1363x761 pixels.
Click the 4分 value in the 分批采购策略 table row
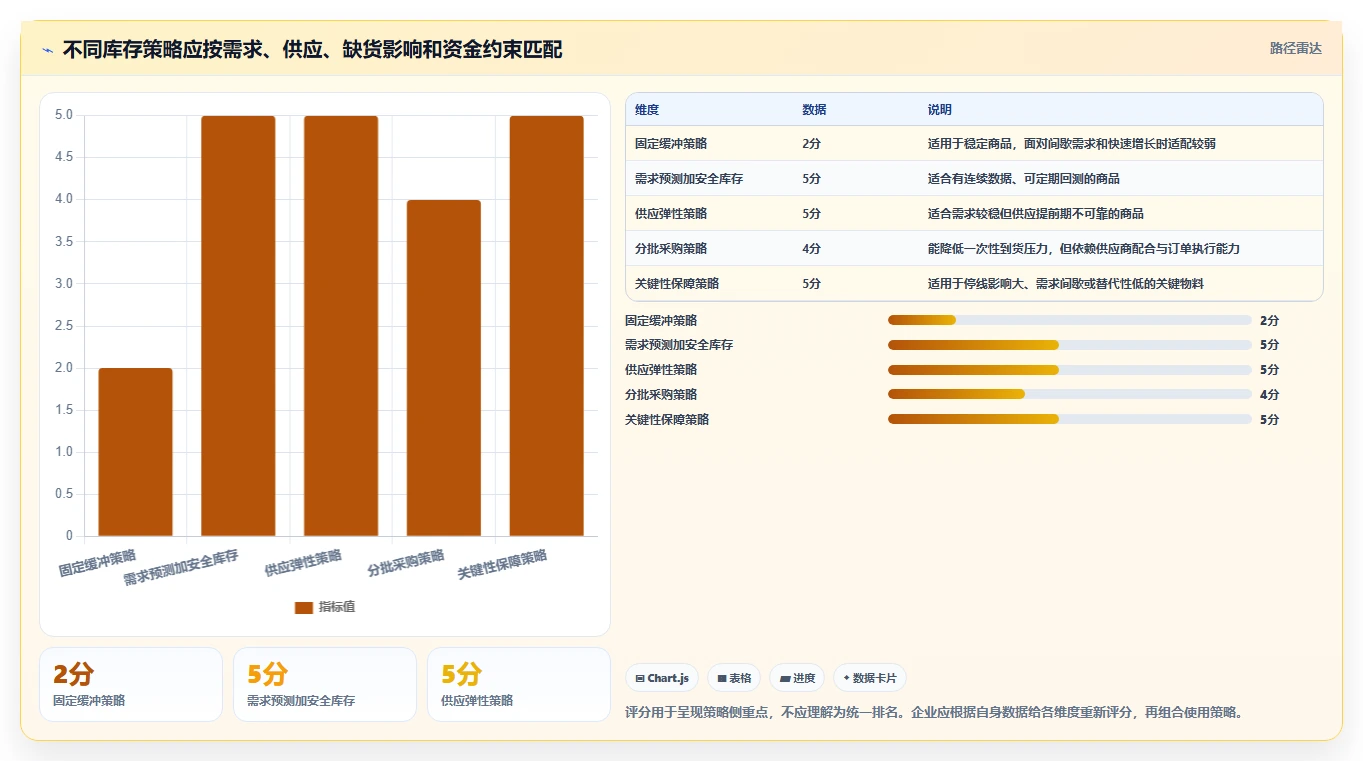pos(811,249)
